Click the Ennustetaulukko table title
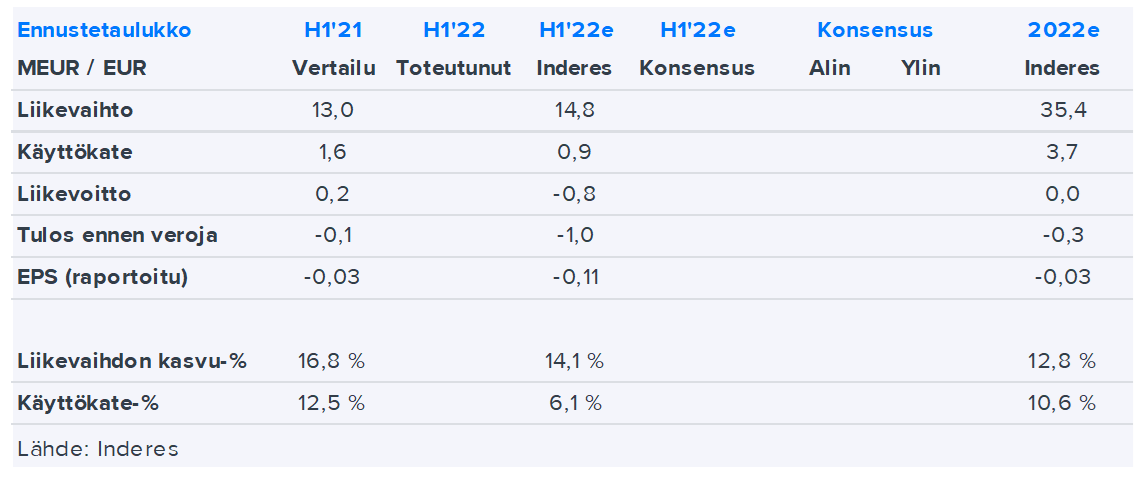This screenshot has height=478, width=1145. (x=104, y=30)
